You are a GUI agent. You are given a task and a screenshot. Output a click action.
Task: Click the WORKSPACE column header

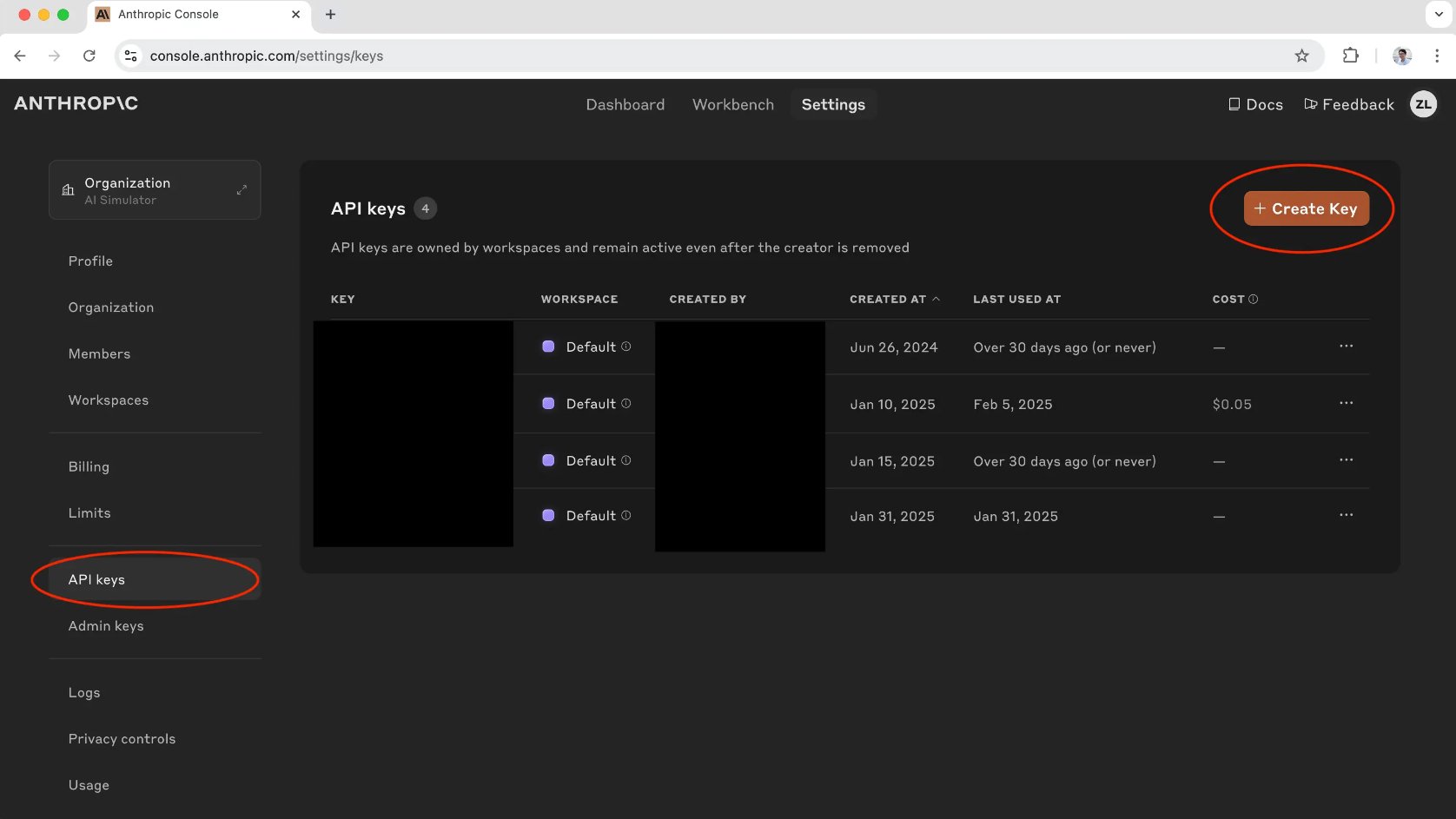pyautogui.click(x=579, y=299)
